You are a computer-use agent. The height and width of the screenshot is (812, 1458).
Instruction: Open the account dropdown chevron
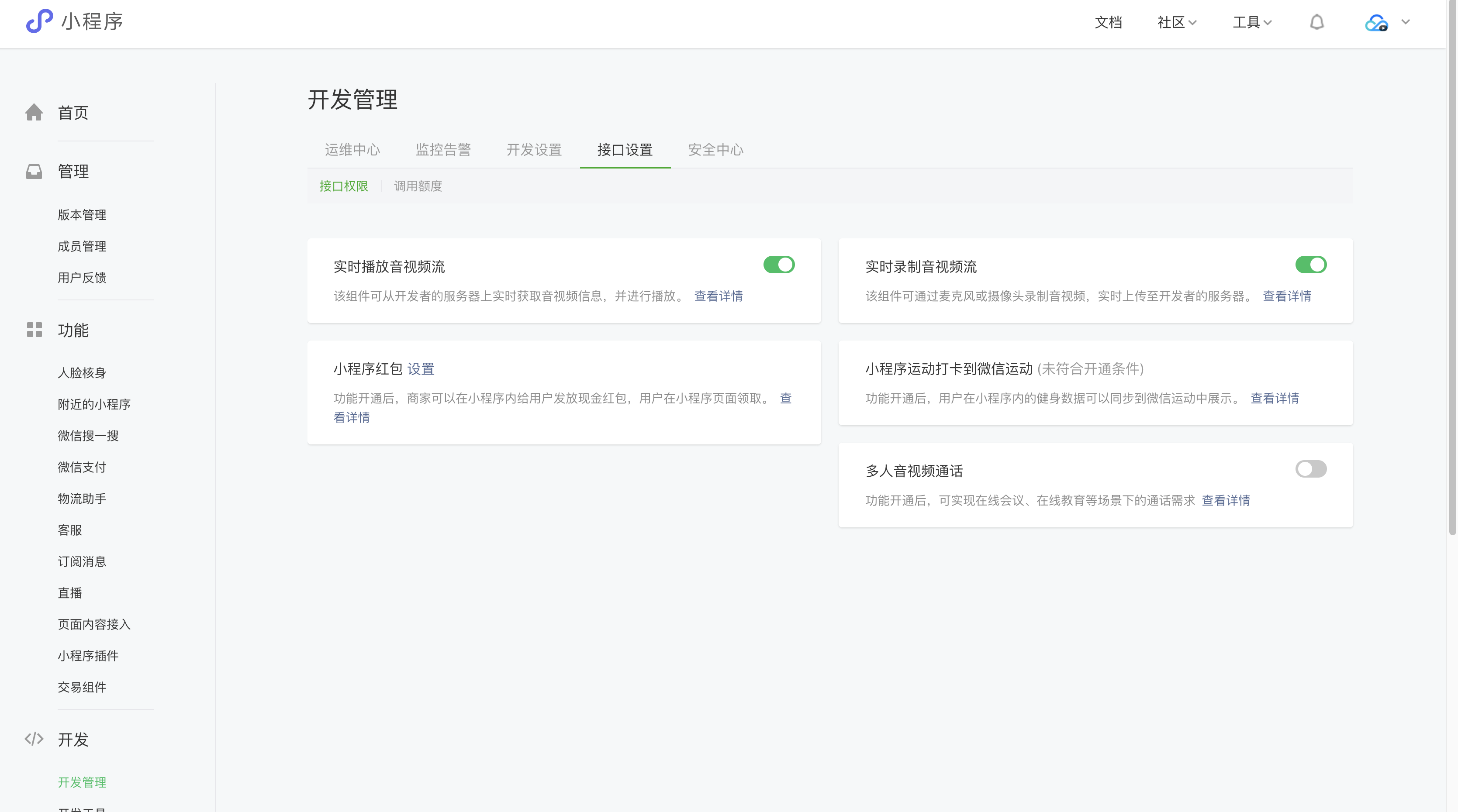click(x=1405, y=22)
